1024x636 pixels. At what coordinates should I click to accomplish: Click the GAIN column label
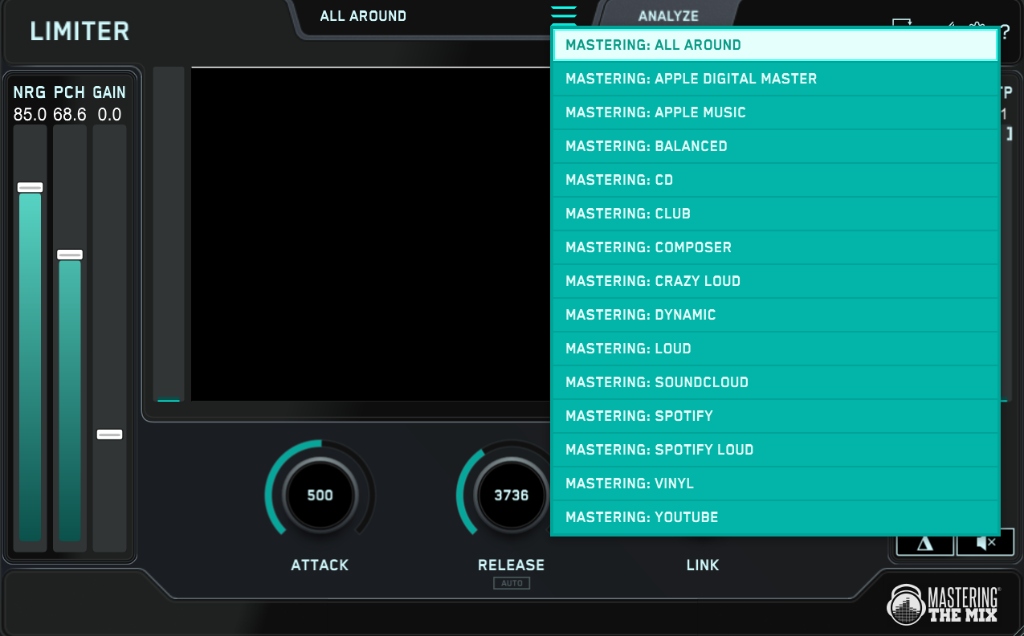coord(109,92)
